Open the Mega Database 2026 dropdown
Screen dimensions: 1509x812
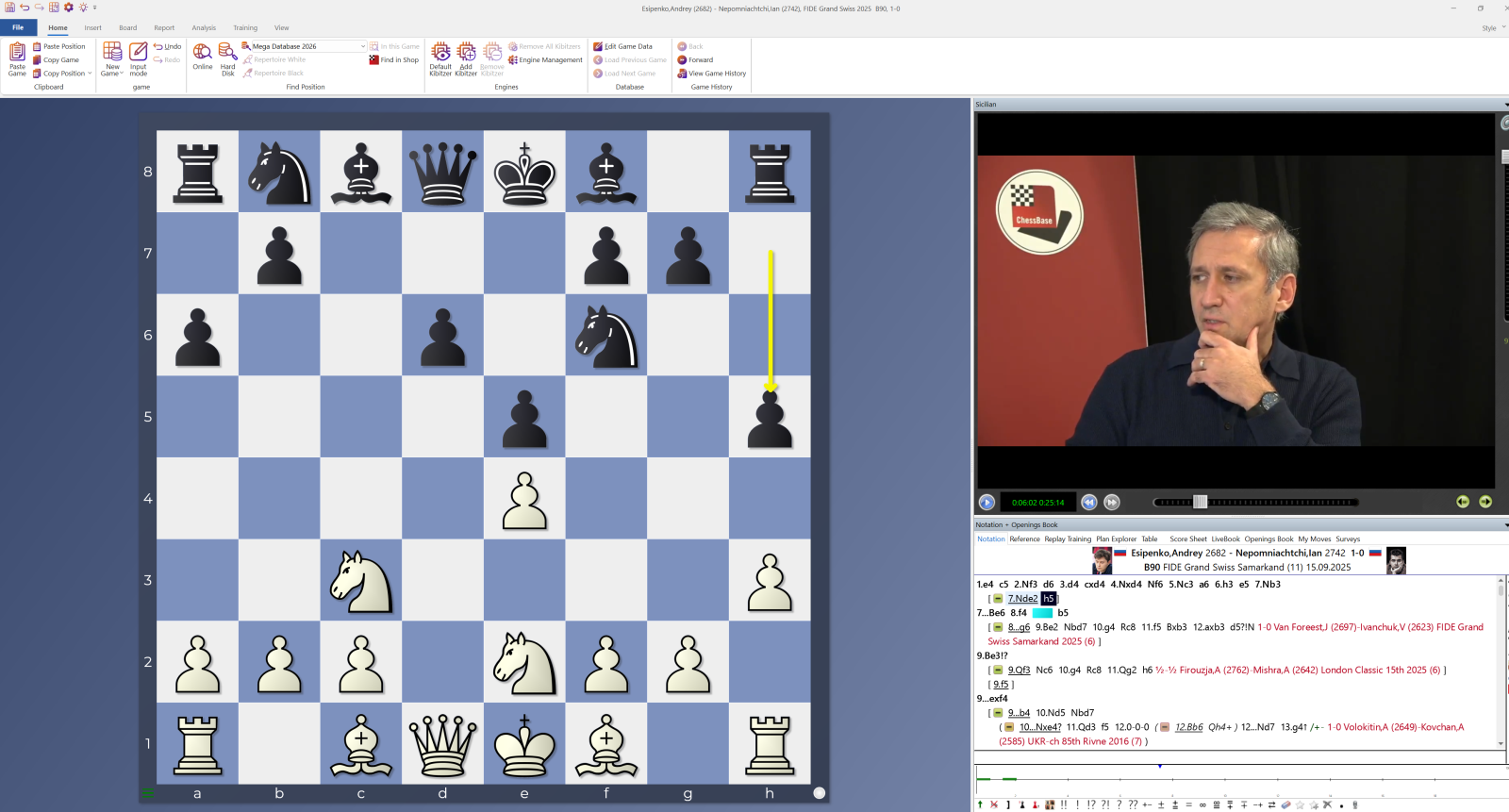coord(363,46)
